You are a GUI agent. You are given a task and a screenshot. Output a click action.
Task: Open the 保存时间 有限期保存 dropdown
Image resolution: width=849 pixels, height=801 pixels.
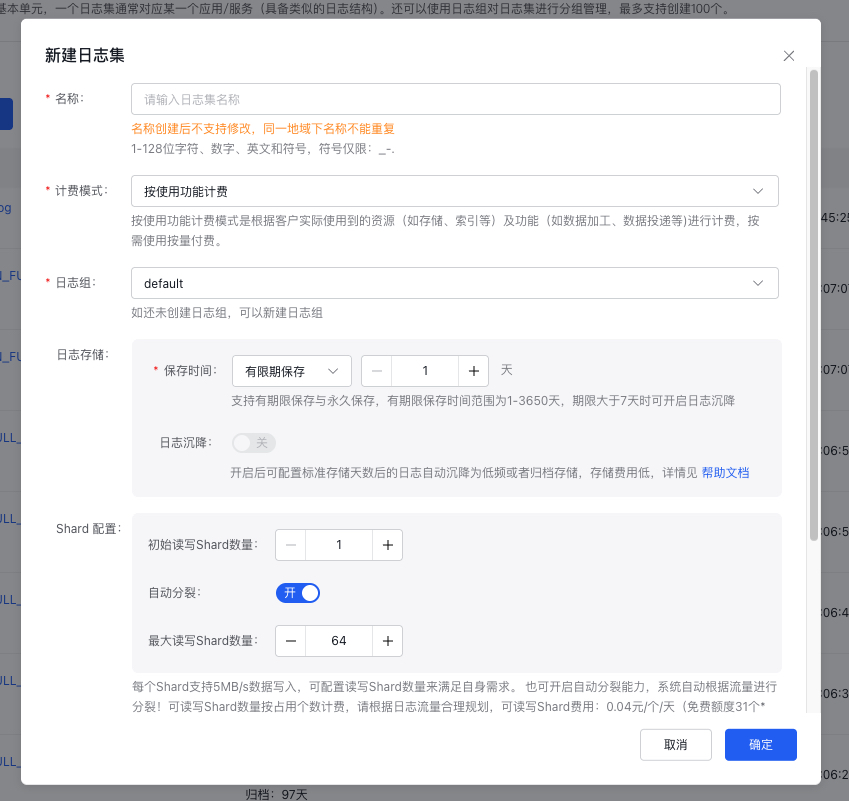(292, 371)
